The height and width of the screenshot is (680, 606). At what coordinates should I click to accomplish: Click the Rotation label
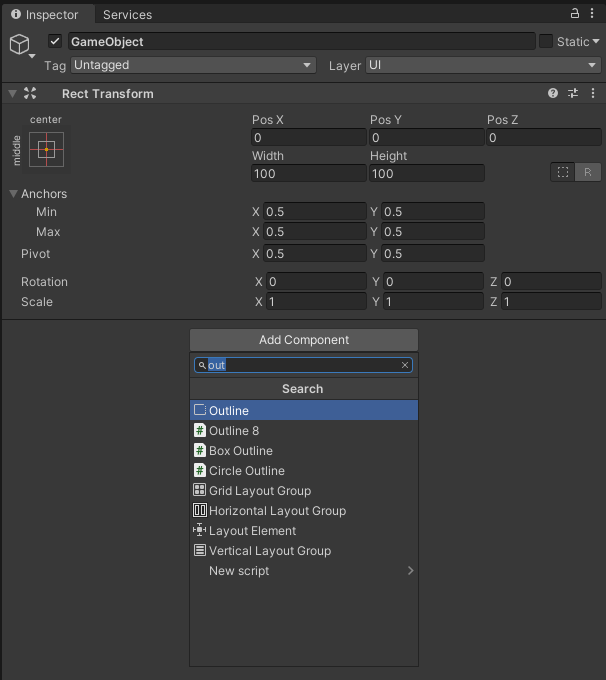pos(44,282)
